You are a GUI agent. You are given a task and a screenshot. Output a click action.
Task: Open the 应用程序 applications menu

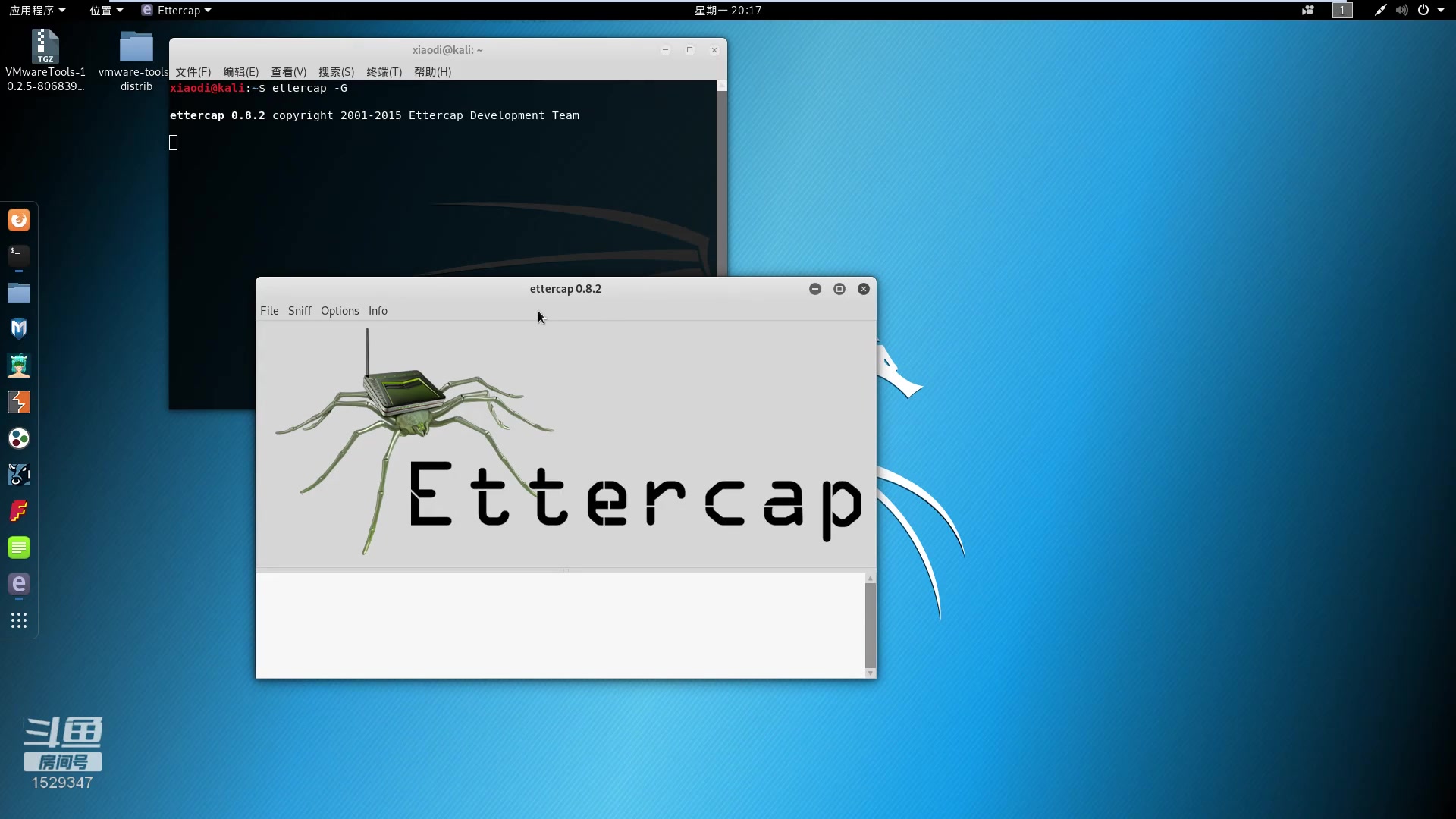tap(37, 10)
